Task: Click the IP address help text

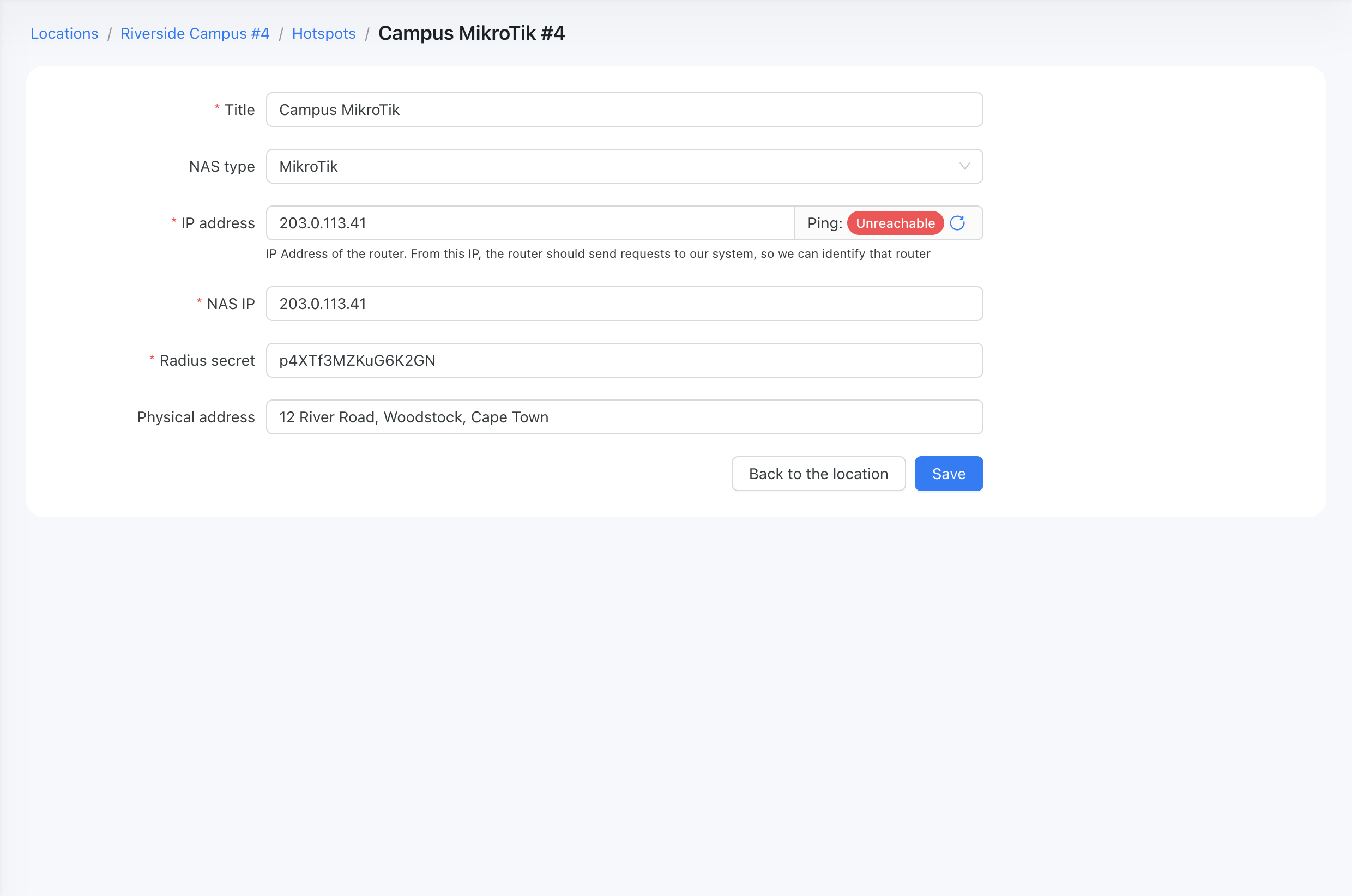Action: 597,254
